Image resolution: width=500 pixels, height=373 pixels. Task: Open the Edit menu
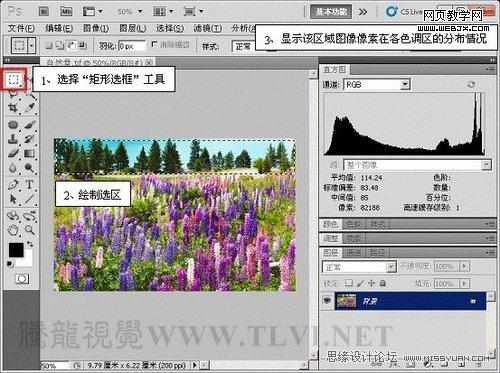[59, 28]
